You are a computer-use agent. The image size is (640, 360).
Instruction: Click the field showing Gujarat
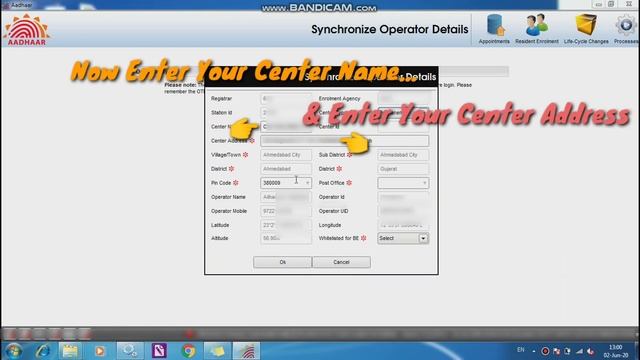[403, 169]
